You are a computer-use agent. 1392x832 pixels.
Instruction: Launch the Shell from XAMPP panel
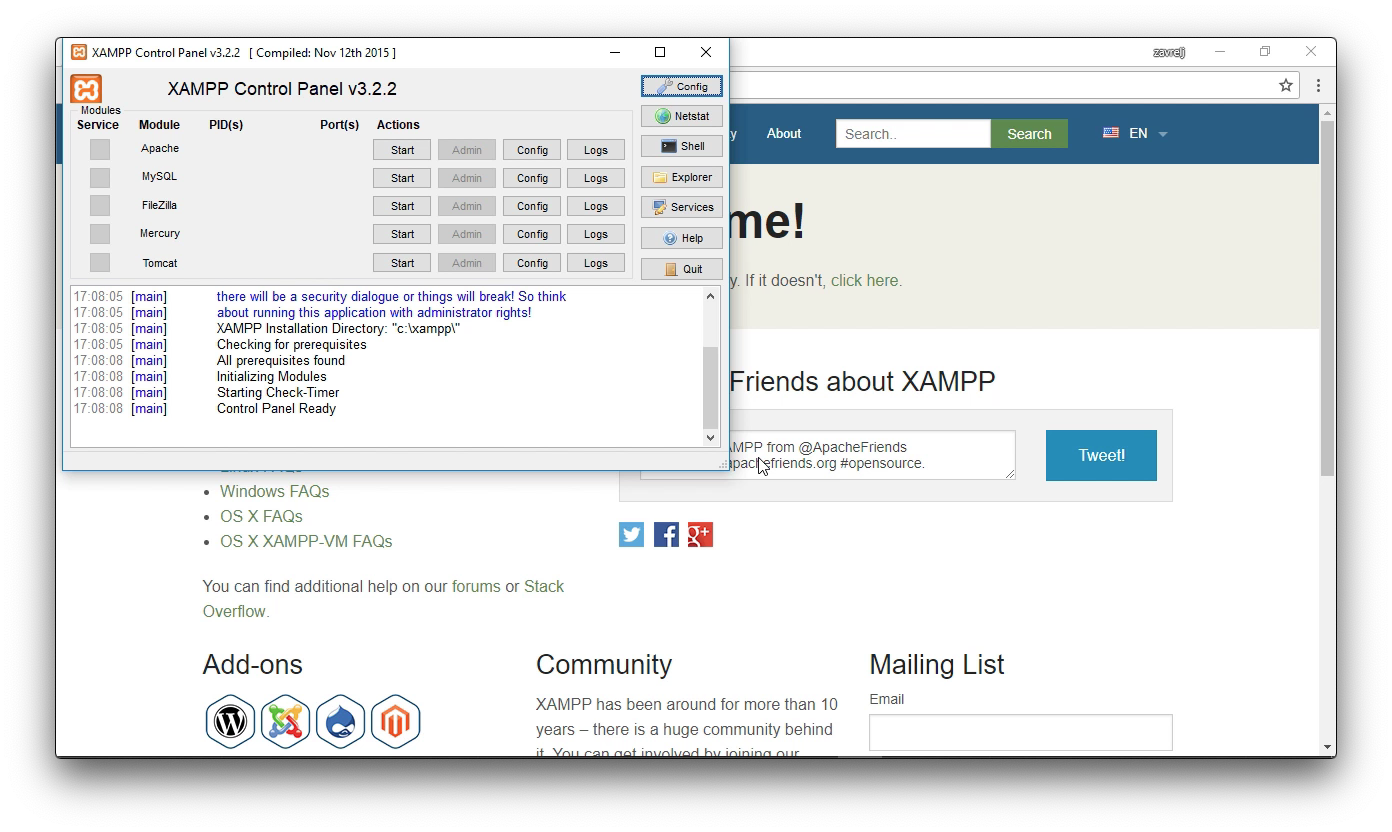click(x=682, y=146)
